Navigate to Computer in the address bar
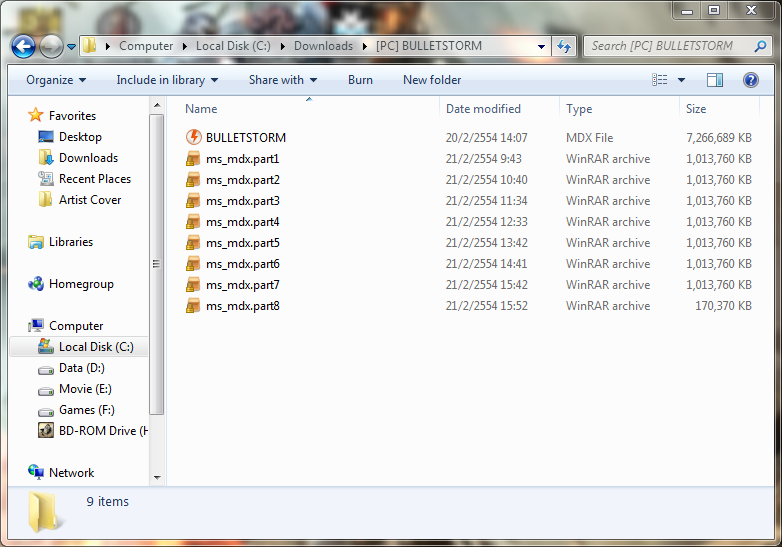This screenshot has height=547, width=782. point(146,46)
